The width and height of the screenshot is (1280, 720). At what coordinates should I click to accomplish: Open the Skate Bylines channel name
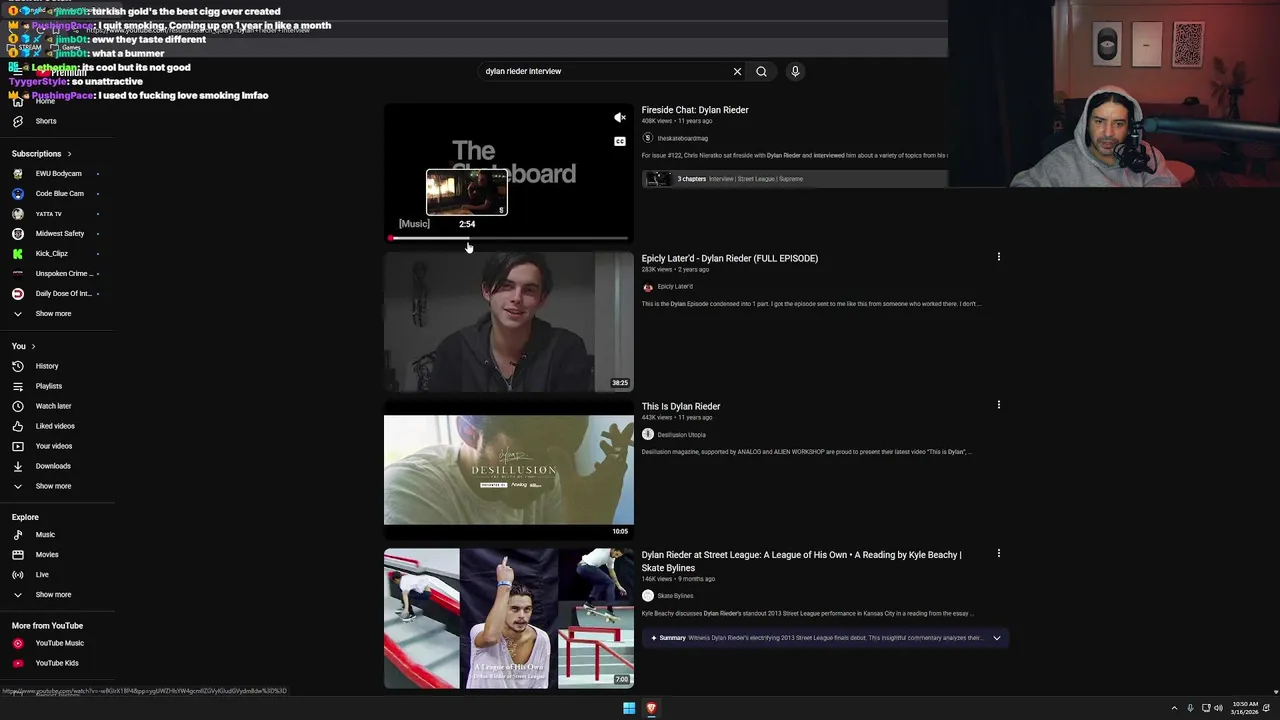tap(675, 596)
